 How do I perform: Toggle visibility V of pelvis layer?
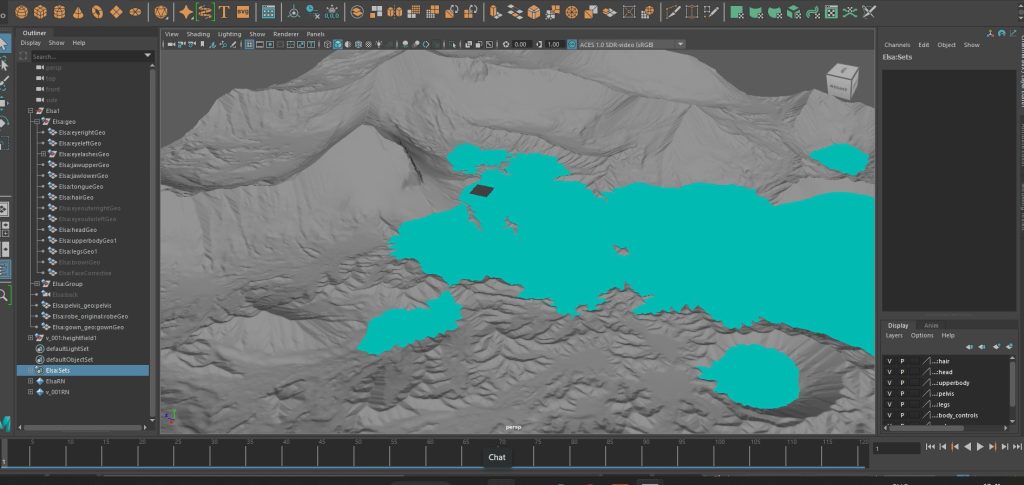[x=889, y=394]
